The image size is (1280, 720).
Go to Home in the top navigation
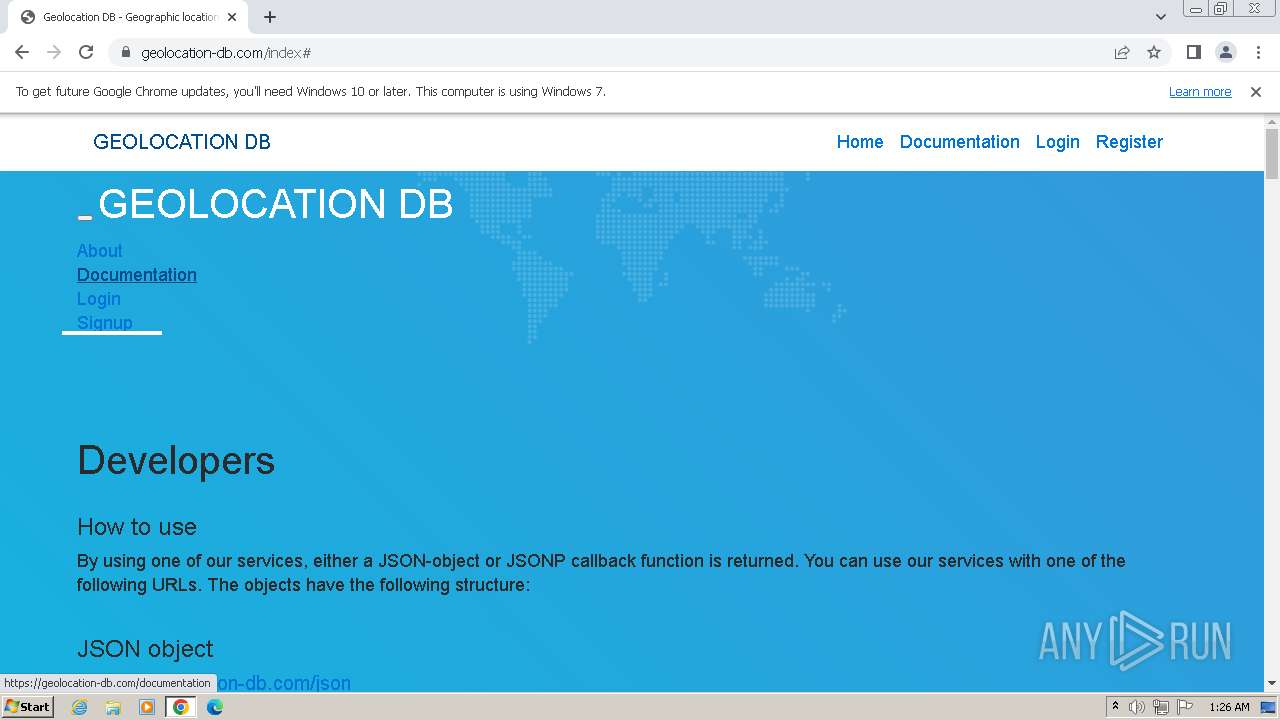[x=860, y=142]
